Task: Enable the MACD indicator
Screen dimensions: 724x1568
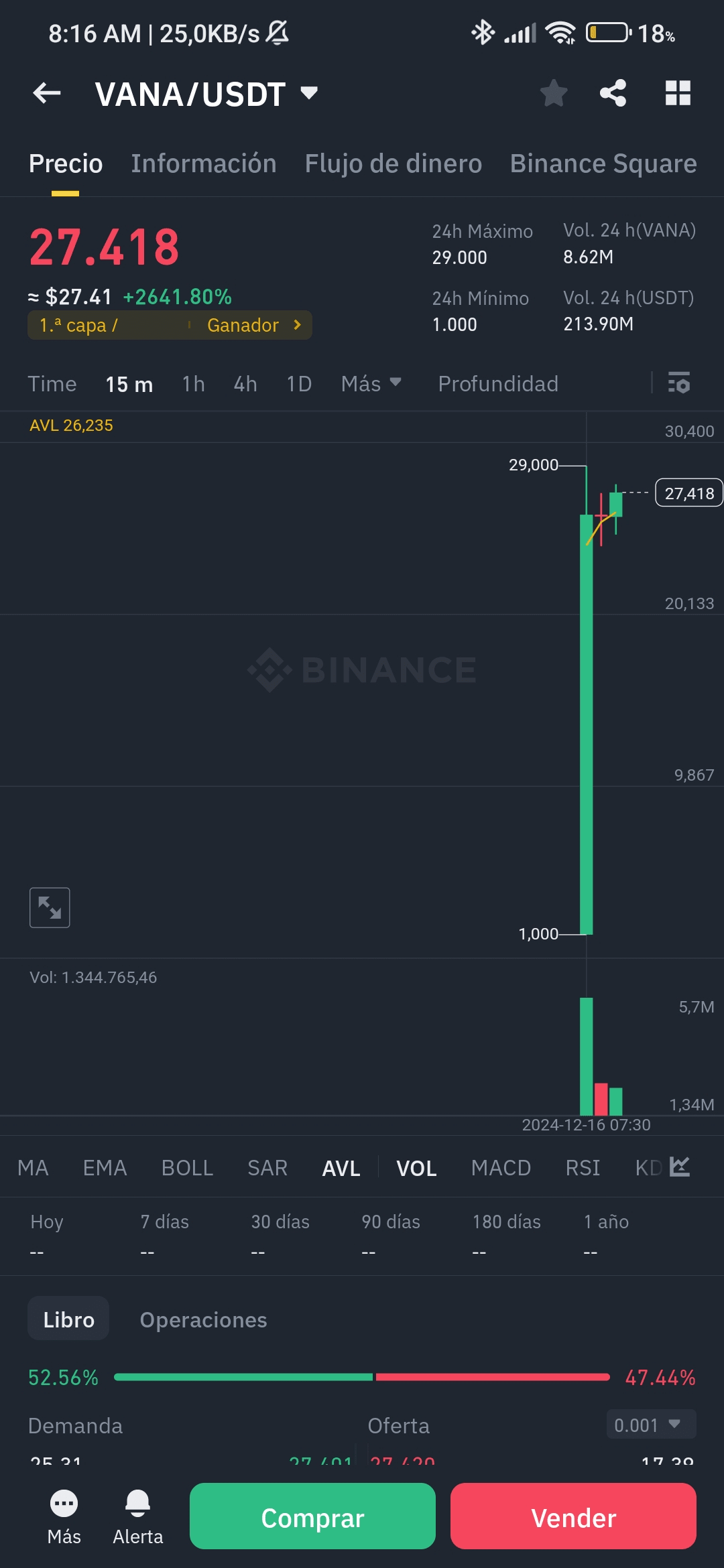Action: 501,1168
